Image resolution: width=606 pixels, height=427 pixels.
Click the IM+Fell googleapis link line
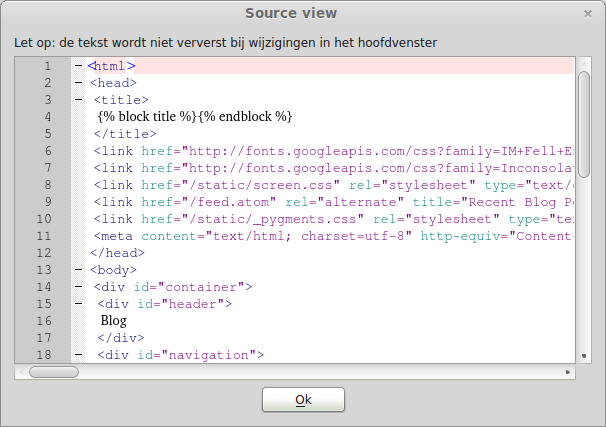click(x=334, y=151)
